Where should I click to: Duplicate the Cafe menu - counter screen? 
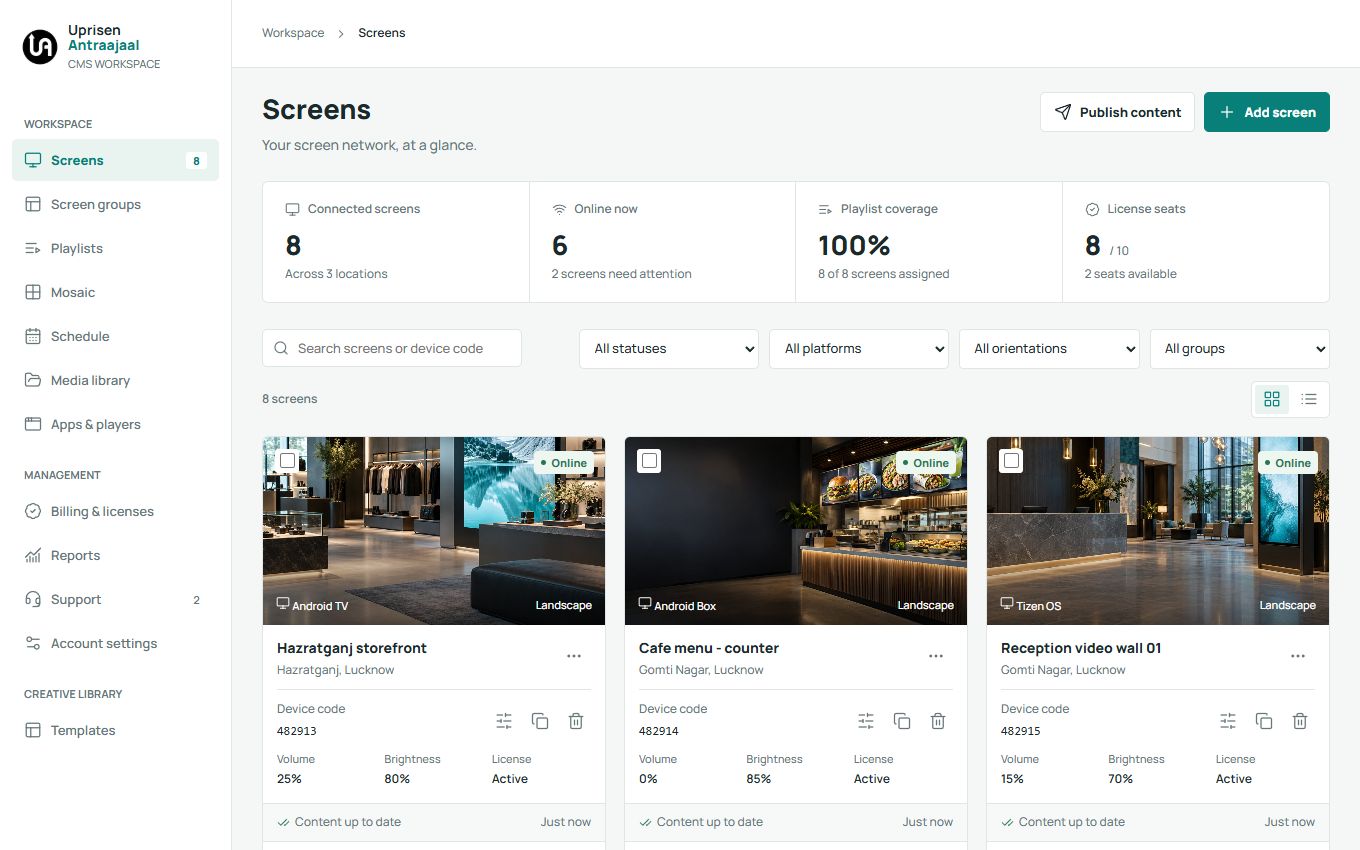pos(902,721)
